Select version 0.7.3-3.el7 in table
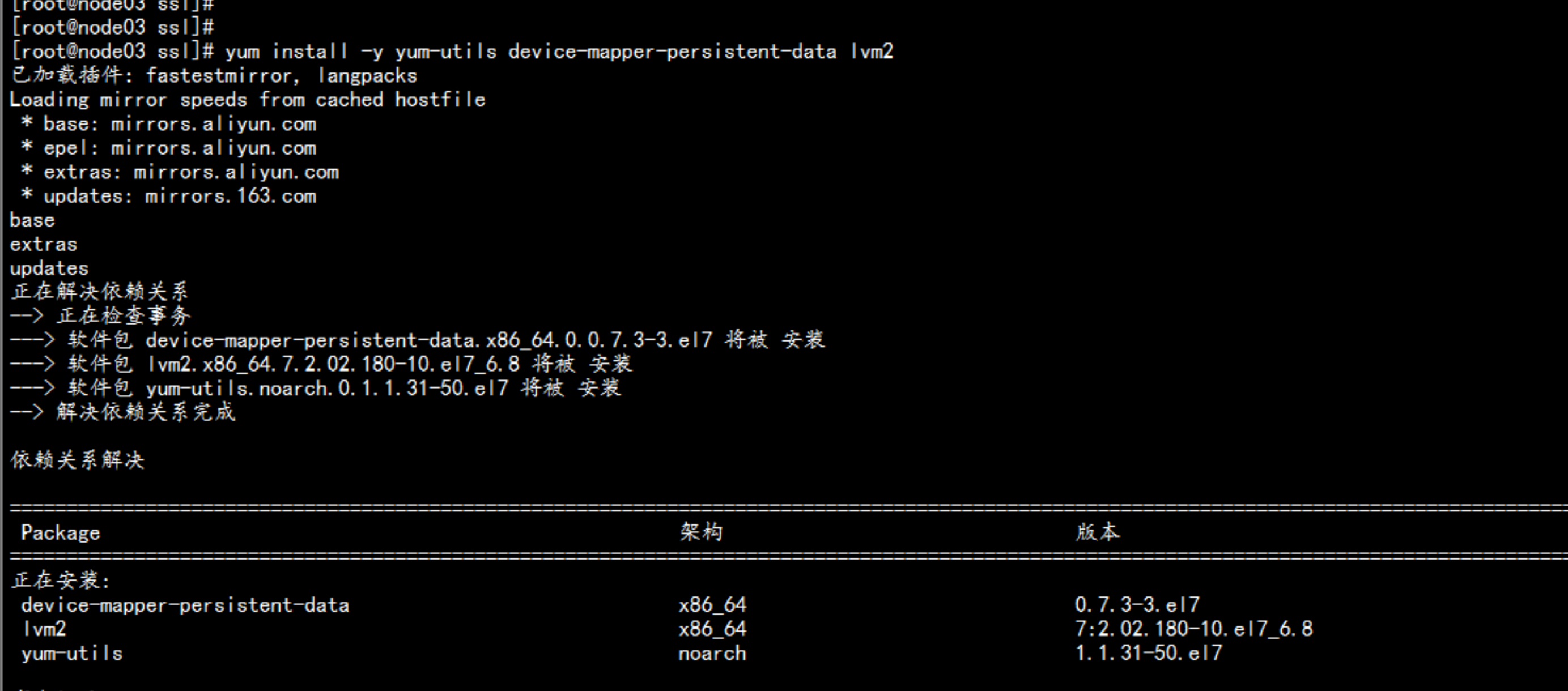The height and width of the screenshot is (691, 1568). (1137, 605)
